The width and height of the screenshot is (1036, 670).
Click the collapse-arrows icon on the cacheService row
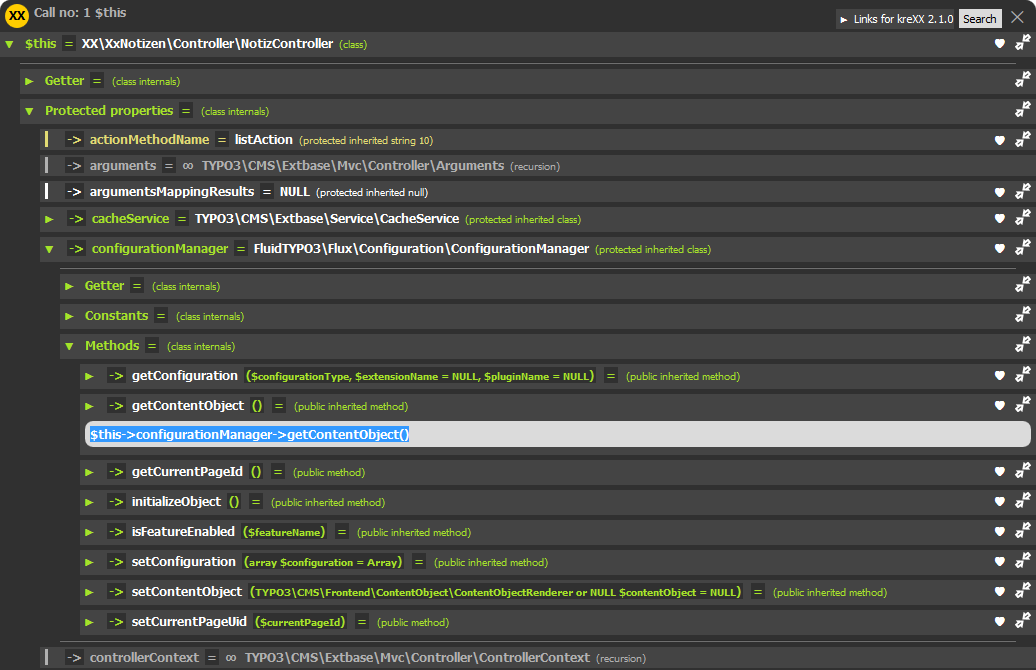(1022, 217)
